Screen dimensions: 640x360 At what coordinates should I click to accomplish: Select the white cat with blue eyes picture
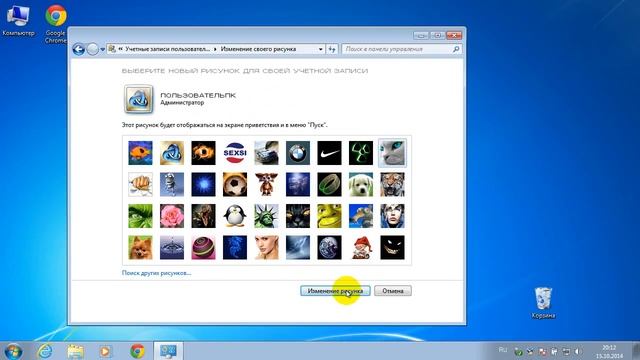click(392, 153)
